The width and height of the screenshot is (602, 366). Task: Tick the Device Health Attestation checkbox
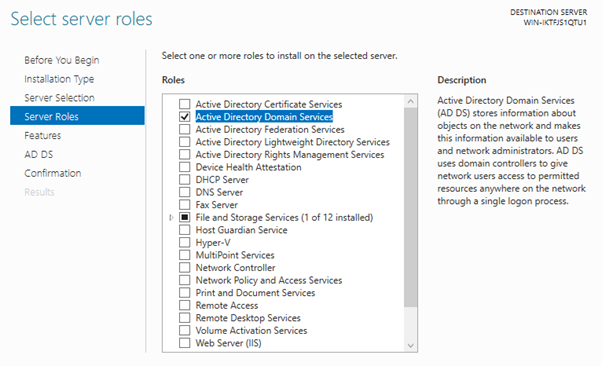point(185,167)
